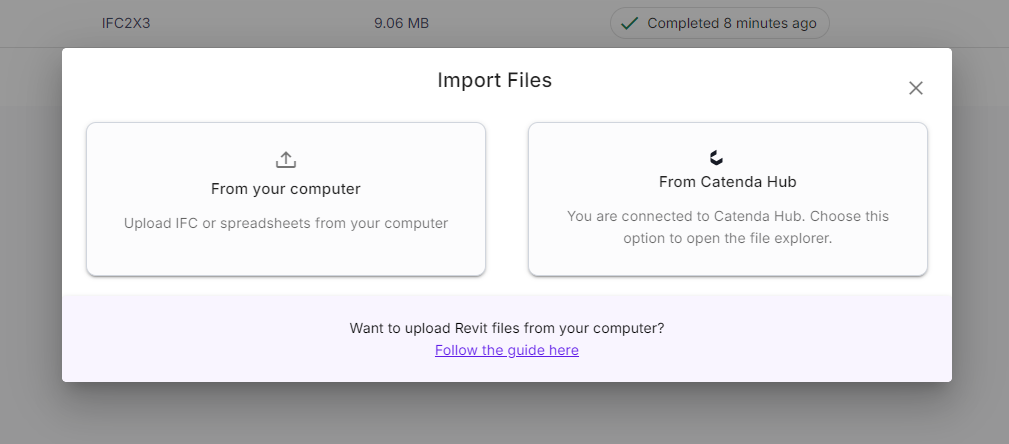Select the 'From your computer' heading
Screen dimensions: 1009x444
click(x=286, y=189)
